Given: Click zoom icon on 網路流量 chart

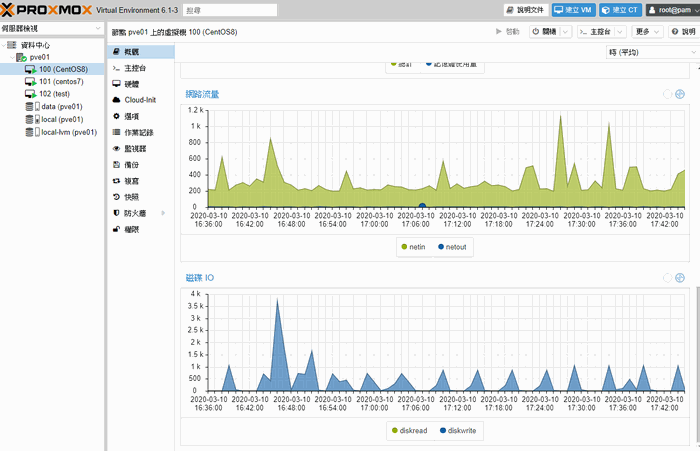Looking at the screenshot, I should pyautogui.click(x=679, y=94).
